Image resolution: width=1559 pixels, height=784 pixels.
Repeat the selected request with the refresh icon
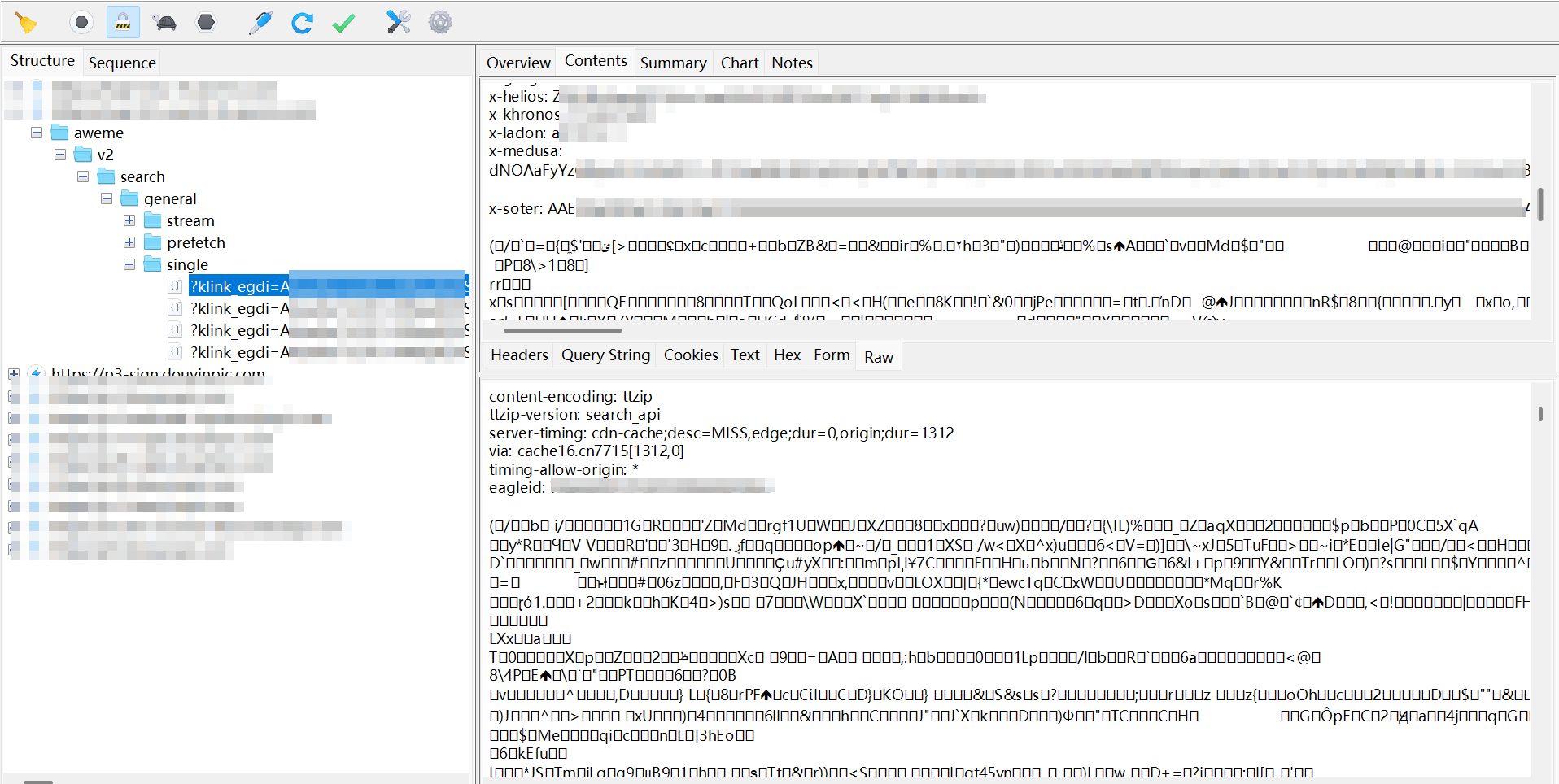coord(303,23)
